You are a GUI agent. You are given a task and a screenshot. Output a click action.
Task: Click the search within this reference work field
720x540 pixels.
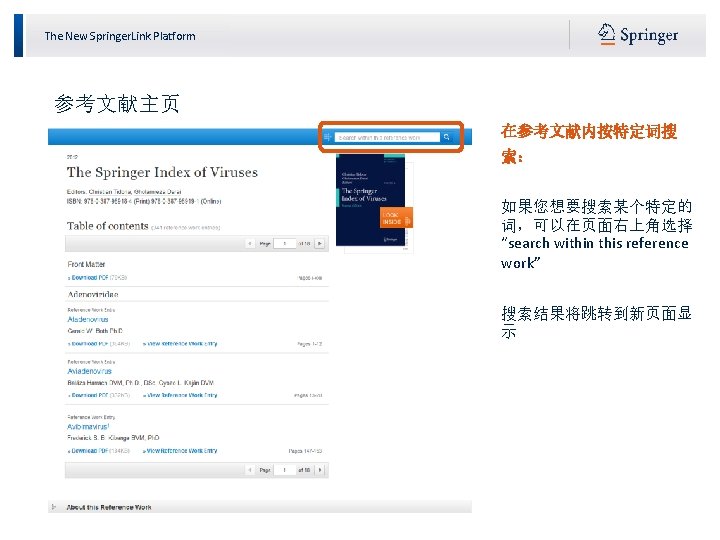(x=387, y=137)
